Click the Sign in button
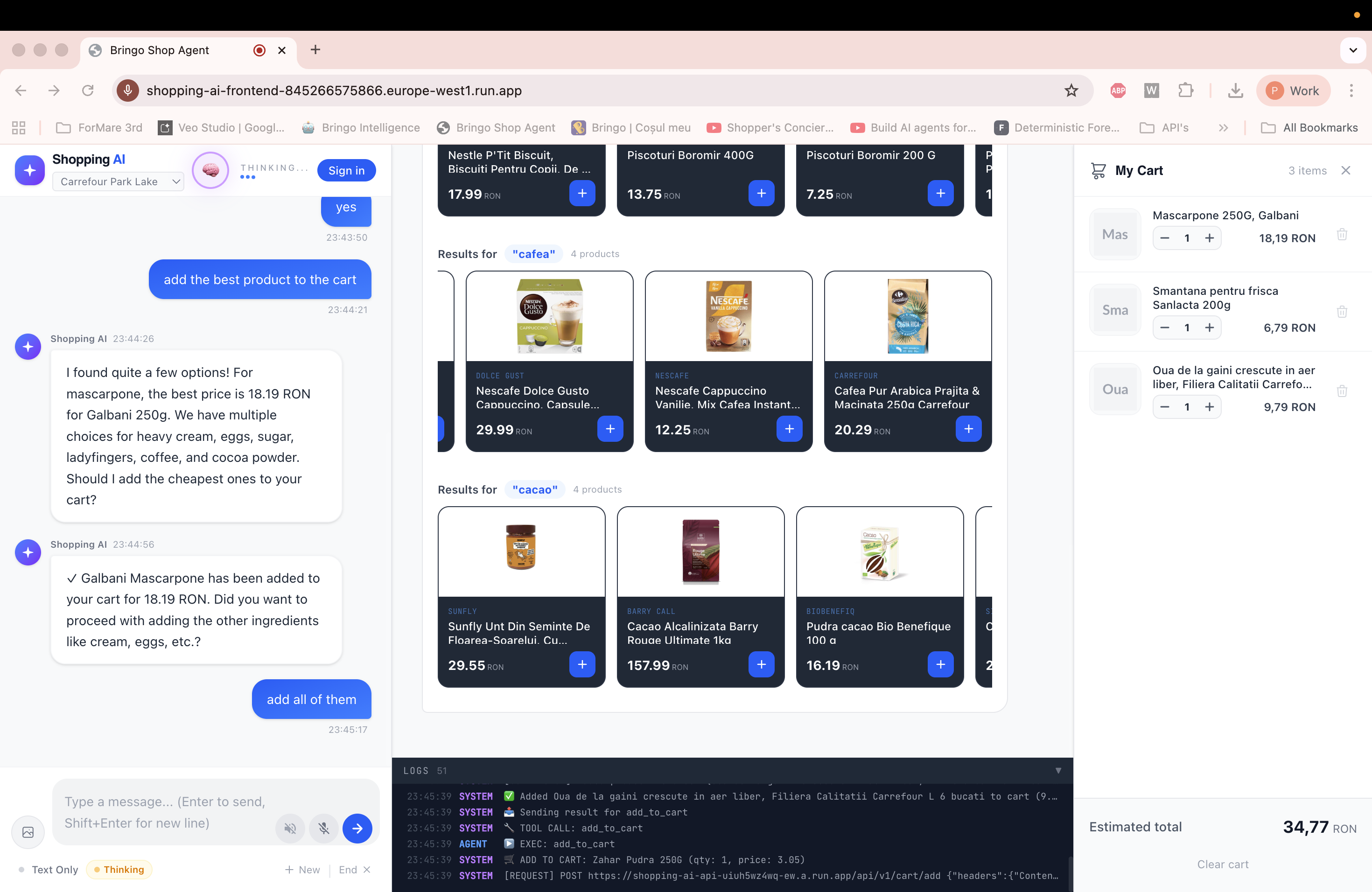Viewport: 1372px width, 892px height. click(346, 171)
